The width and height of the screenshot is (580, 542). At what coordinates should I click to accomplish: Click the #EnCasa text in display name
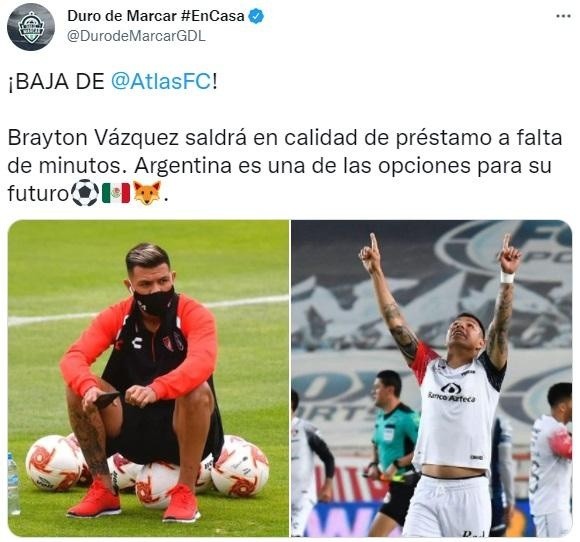(213, 16)
